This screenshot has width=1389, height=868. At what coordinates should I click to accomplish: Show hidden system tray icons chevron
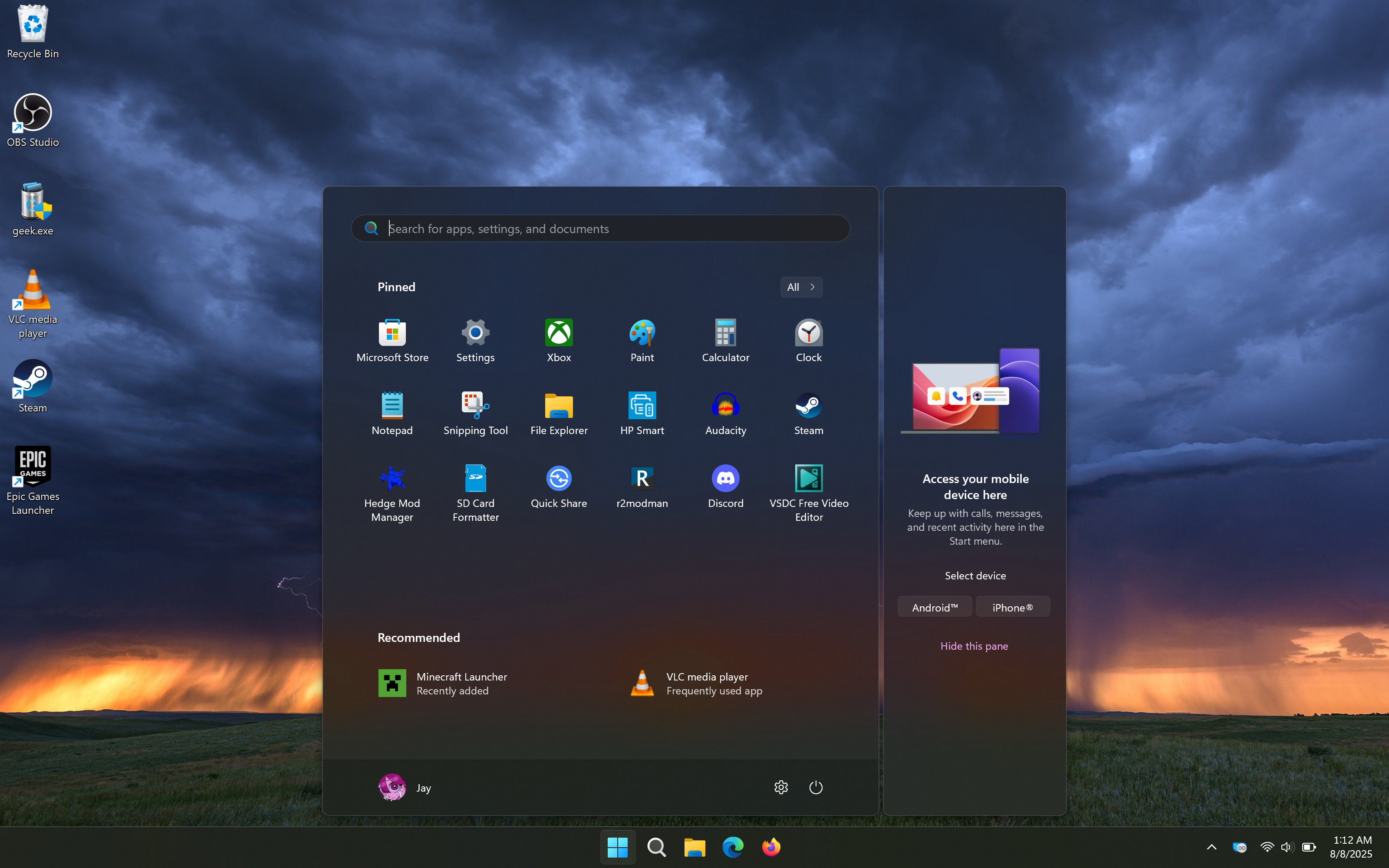point(1211,847)
